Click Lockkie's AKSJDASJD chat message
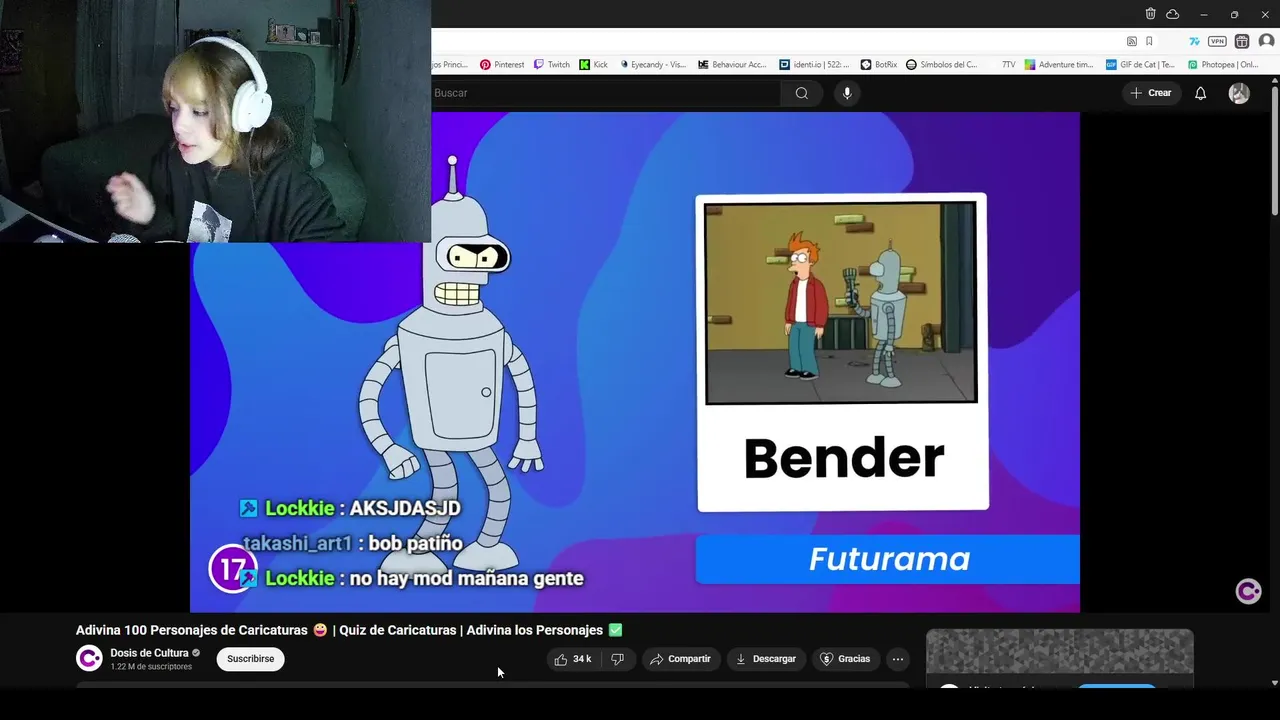This screenshot has width=1280, height=720. 350,508
